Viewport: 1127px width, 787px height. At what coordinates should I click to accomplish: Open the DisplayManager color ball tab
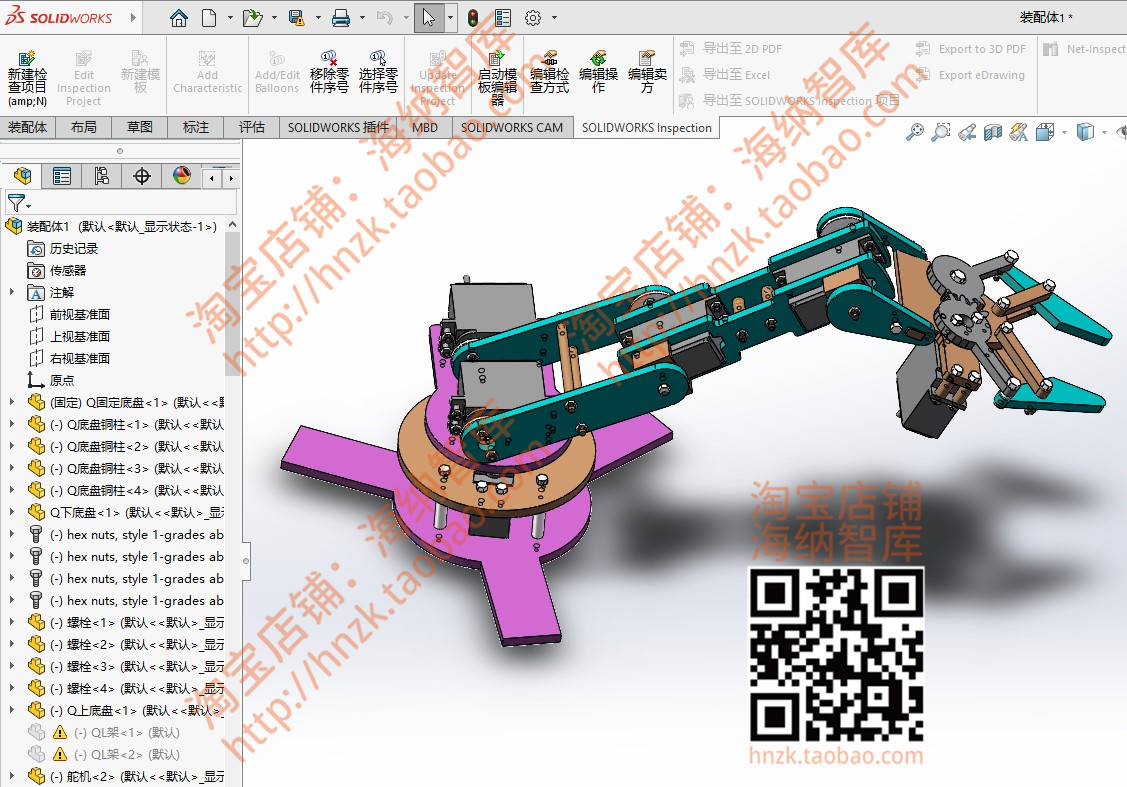(x=182, y=175)
